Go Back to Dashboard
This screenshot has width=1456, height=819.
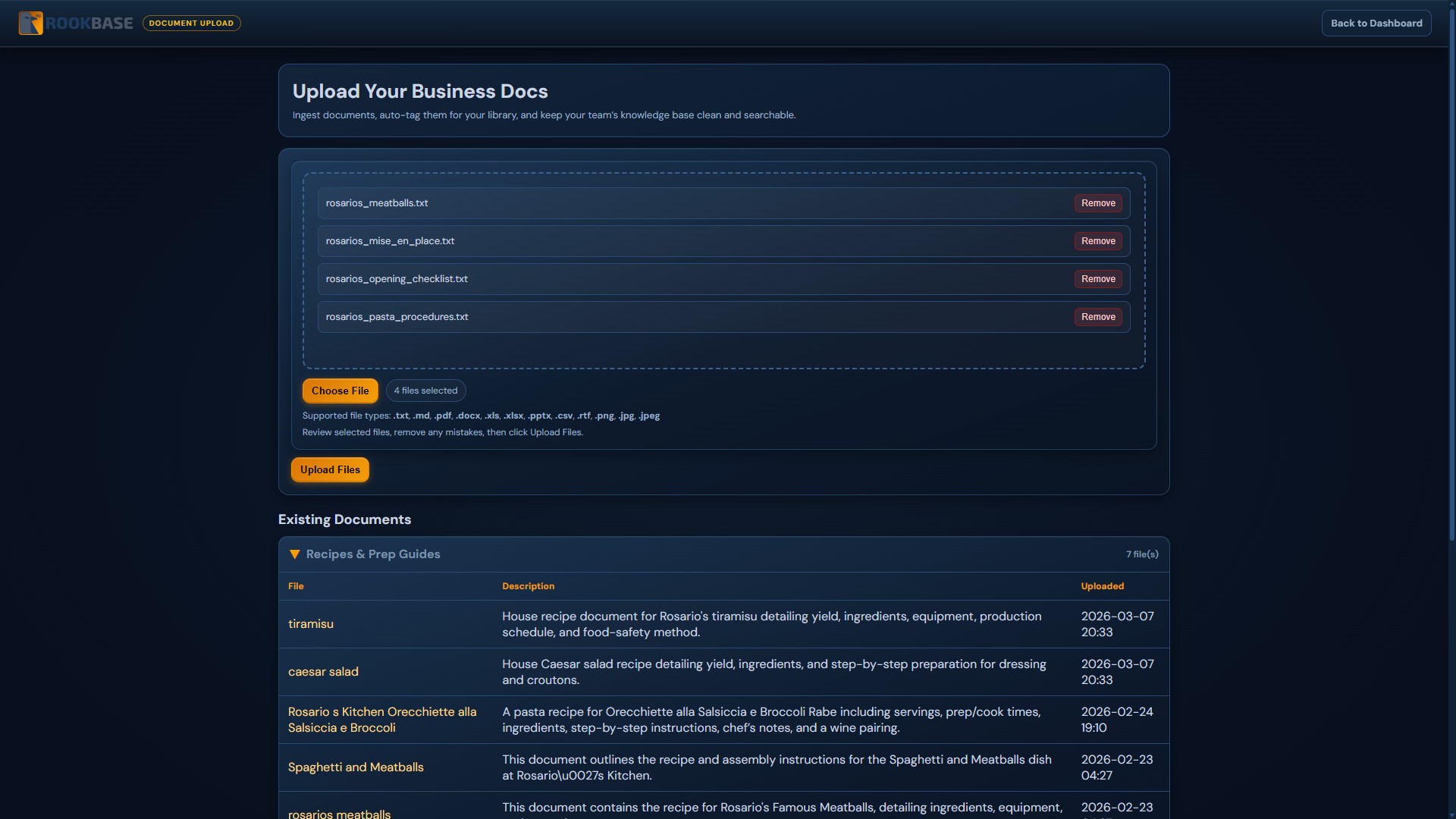point(1376,23)
